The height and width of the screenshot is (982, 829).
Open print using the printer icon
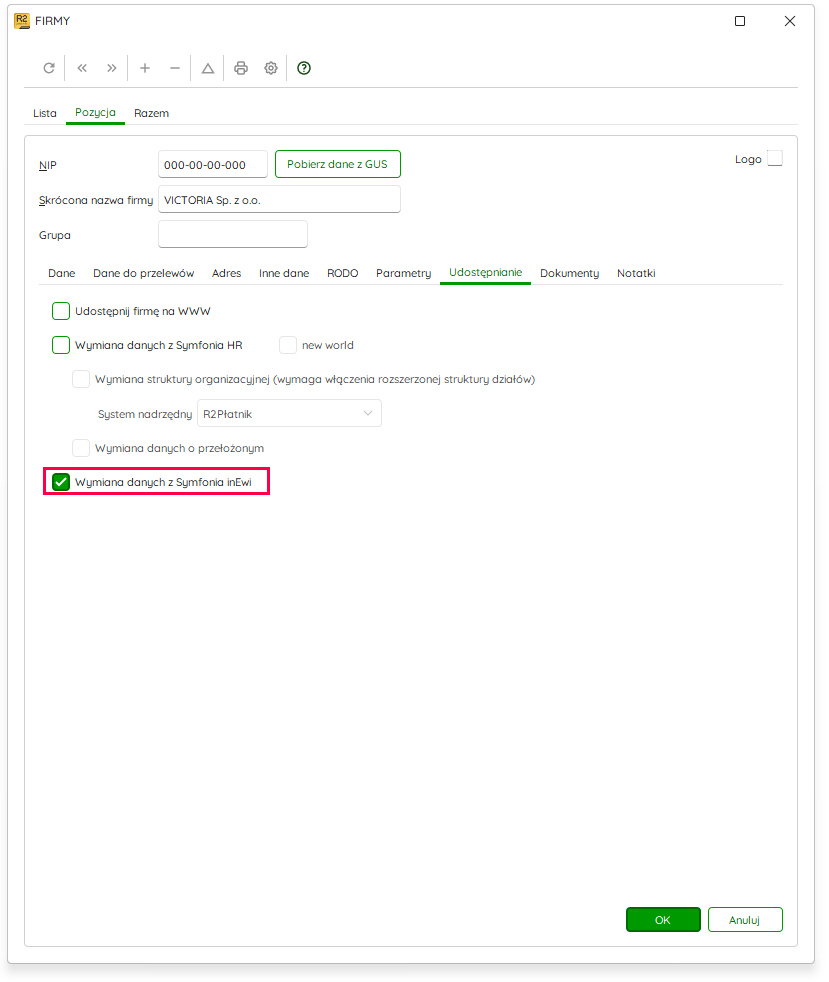pyautogui.click(x=240, y=68)
